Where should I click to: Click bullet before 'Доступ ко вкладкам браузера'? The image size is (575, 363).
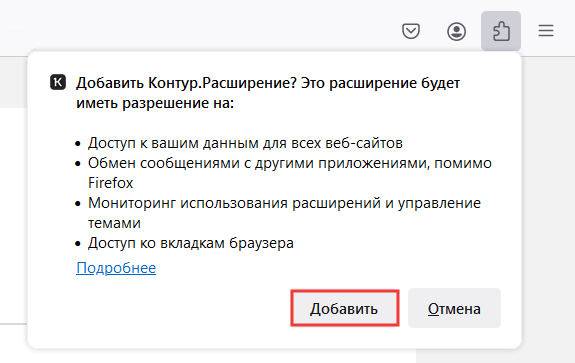click(78, 243)
